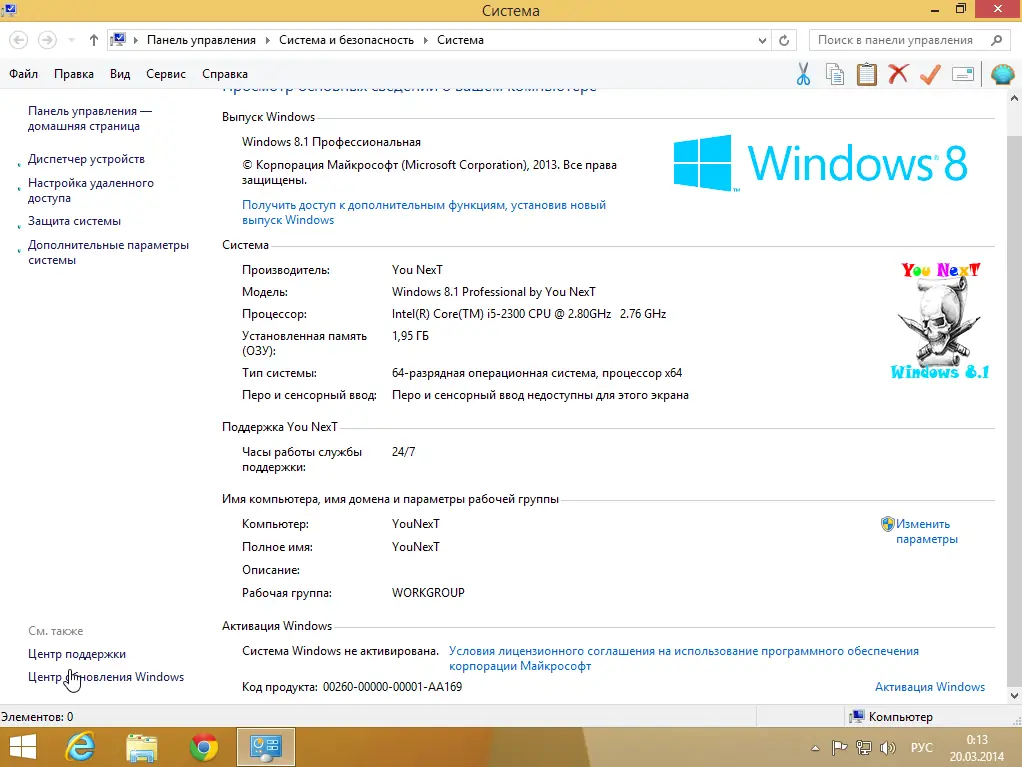The image size is (1022, 767).
Task: Click the Windows 8.1 Профессиональная text
Action: (x=331, y=142)
